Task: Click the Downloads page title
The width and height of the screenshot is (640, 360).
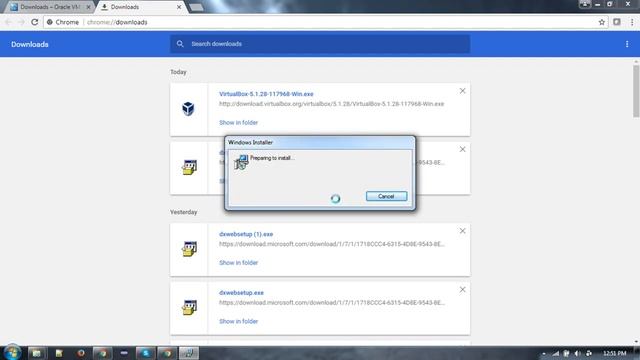Action: pyautogui.click(x=30, y=44)
